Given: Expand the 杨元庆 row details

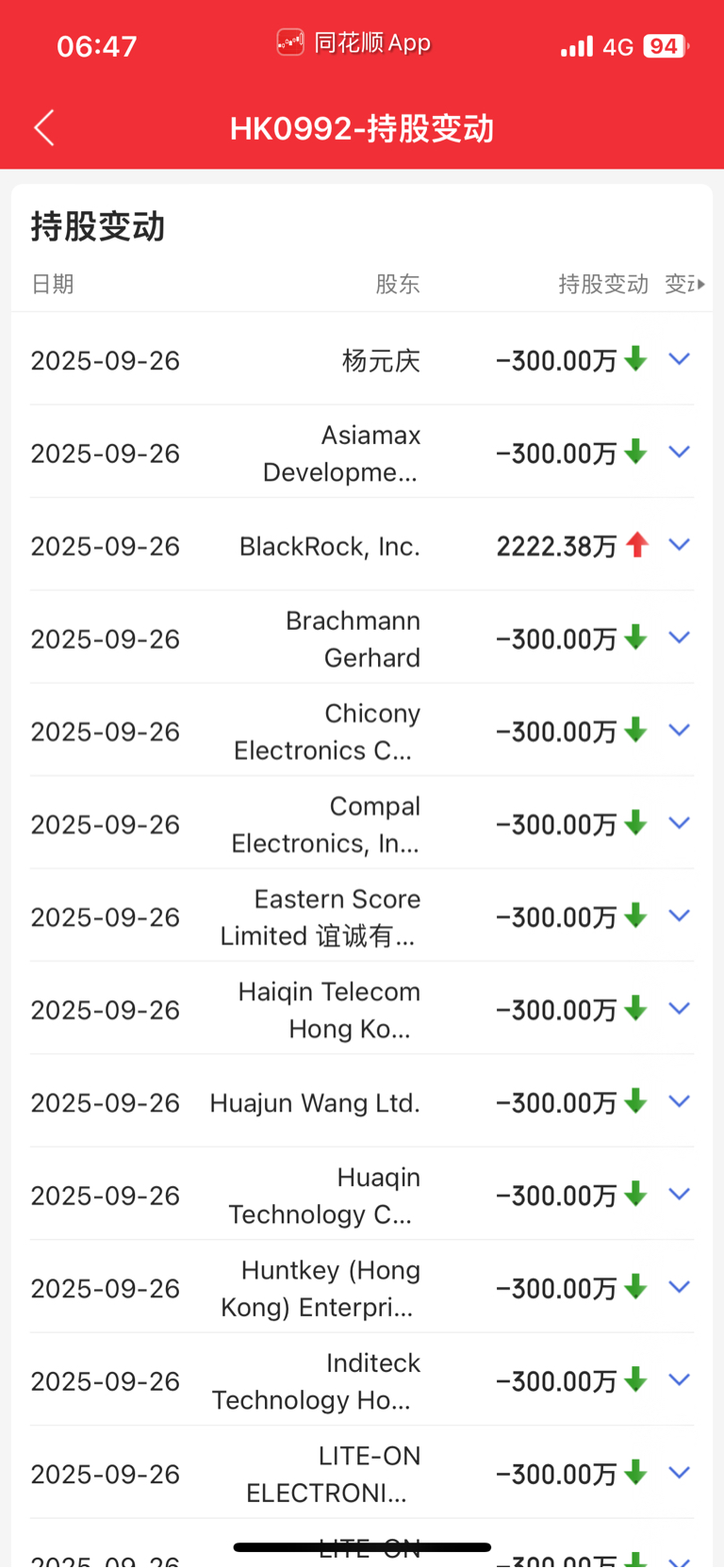Looking at the screenshot, I should coord(680,359).
